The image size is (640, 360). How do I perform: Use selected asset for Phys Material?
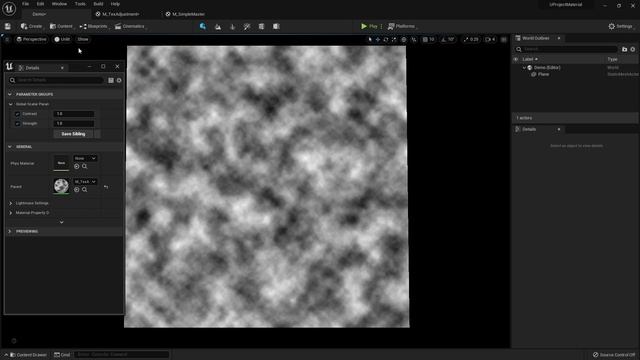point(77,167)
